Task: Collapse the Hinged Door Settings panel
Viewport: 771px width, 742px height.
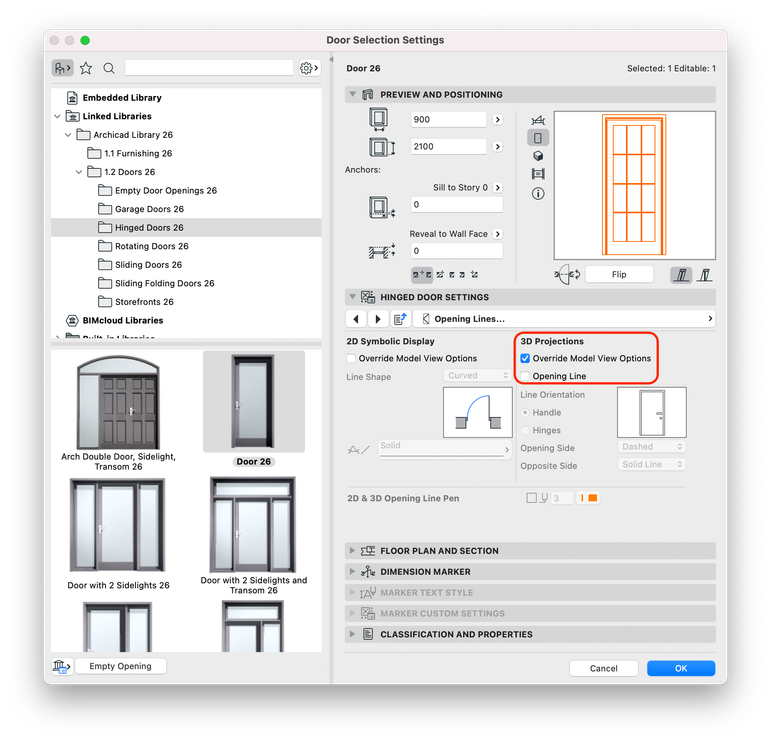Action: tap(352, 297)
